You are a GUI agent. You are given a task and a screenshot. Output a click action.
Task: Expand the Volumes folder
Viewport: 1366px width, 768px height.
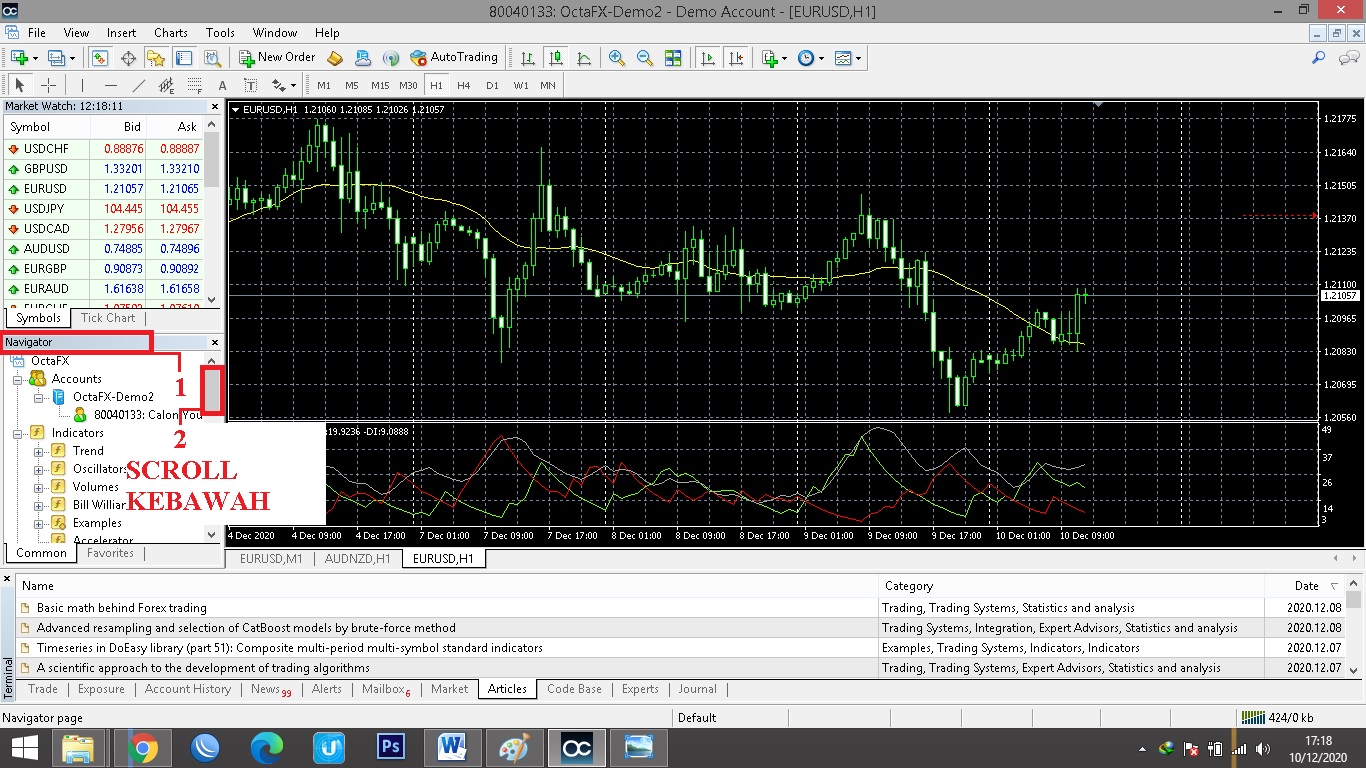tap(40, 487)
